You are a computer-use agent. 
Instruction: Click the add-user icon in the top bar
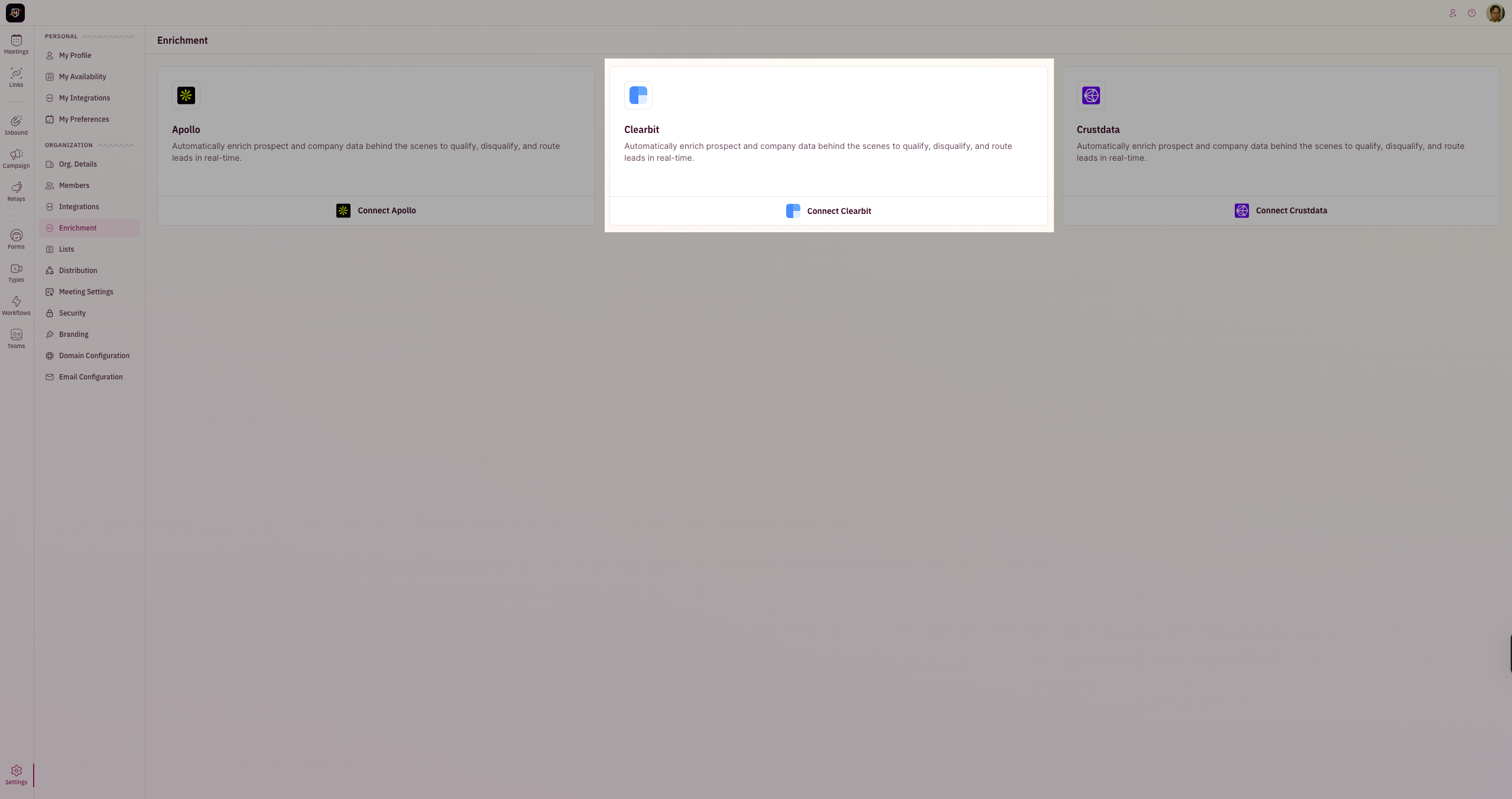[1452, 13]
